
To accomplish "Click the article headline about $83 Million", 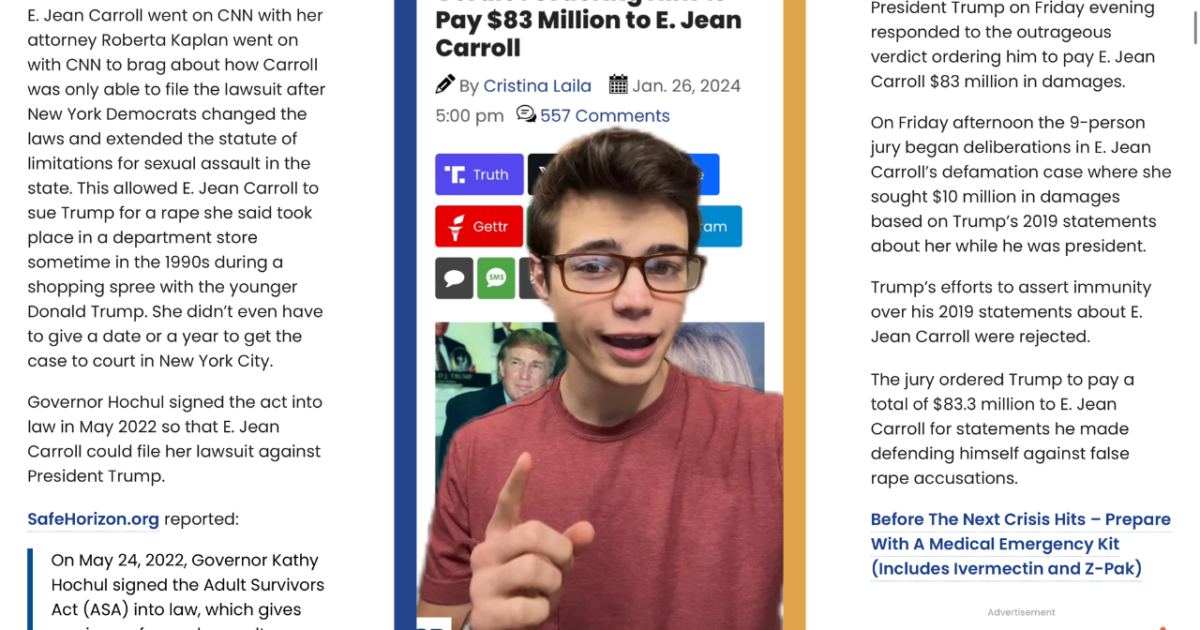I will tap(588, 30).
